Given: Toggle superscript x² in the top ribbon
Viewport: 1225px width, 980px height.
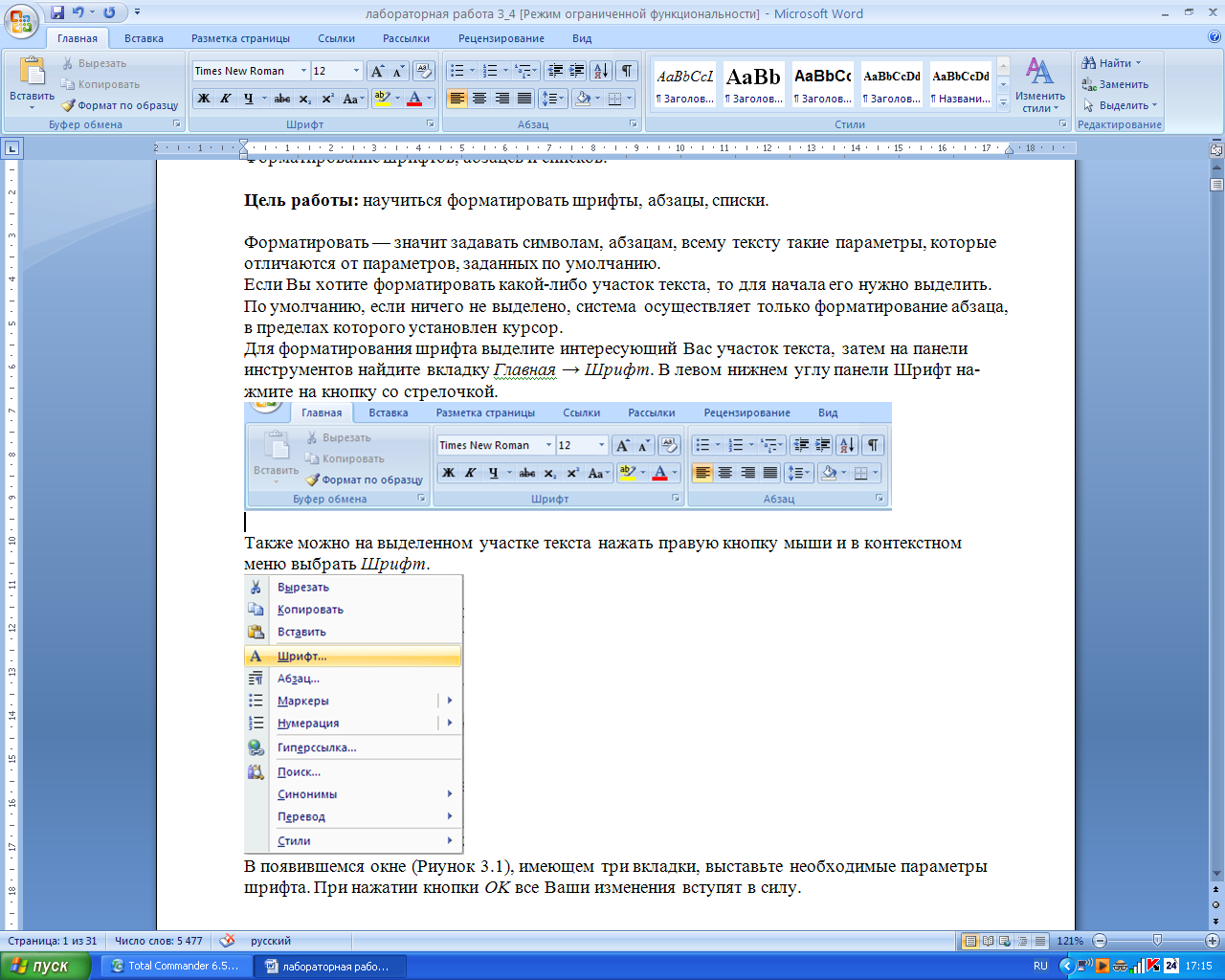Looking at the screenshot, I should click(327, 99).
